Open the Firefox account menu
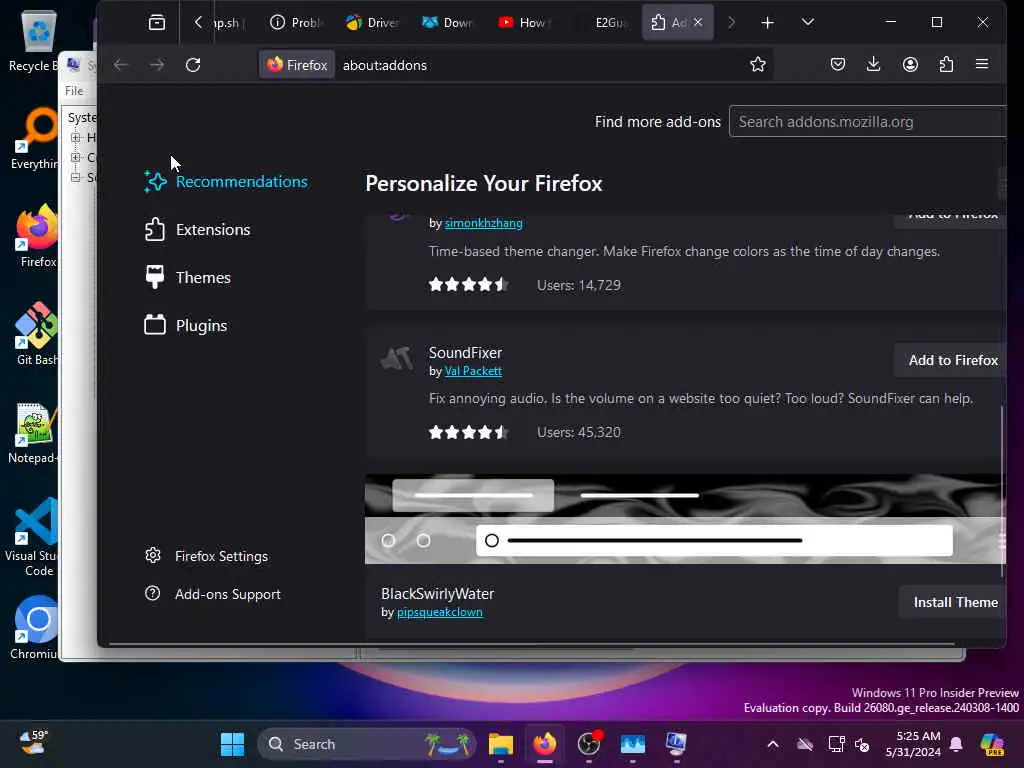 point(910,64)
